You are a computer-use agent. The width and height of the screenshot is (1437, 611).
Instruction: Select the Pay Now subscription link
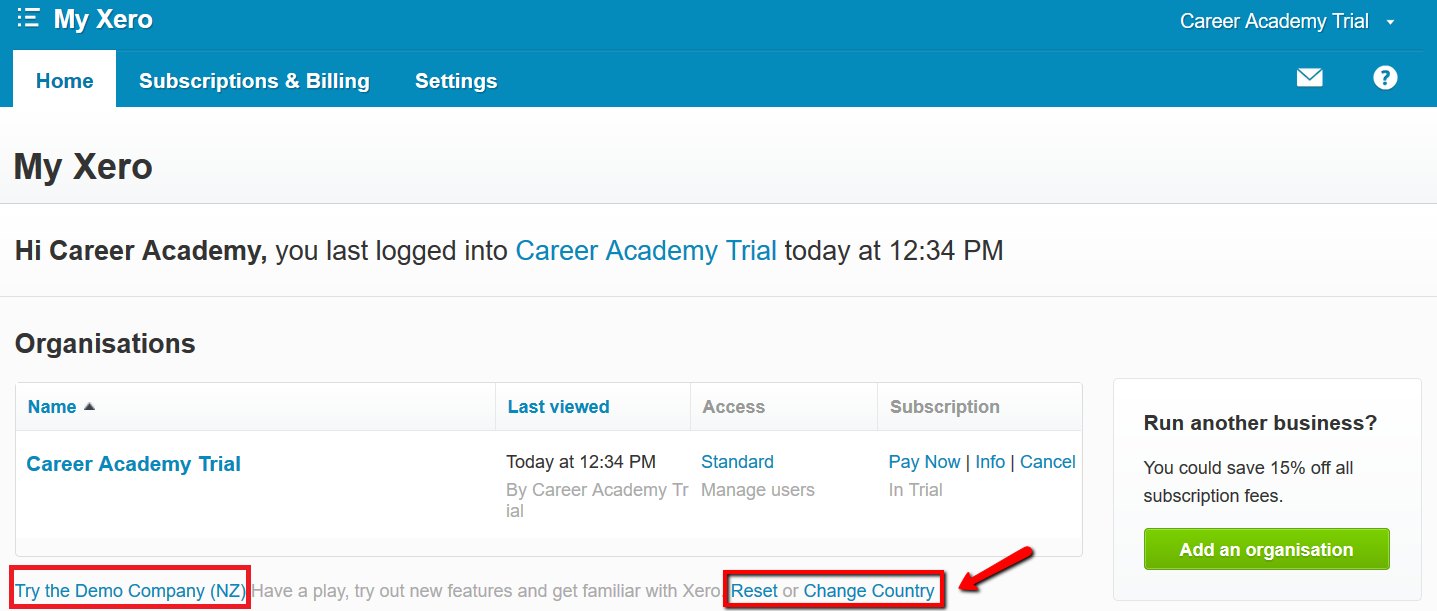[x=924, y=462]
